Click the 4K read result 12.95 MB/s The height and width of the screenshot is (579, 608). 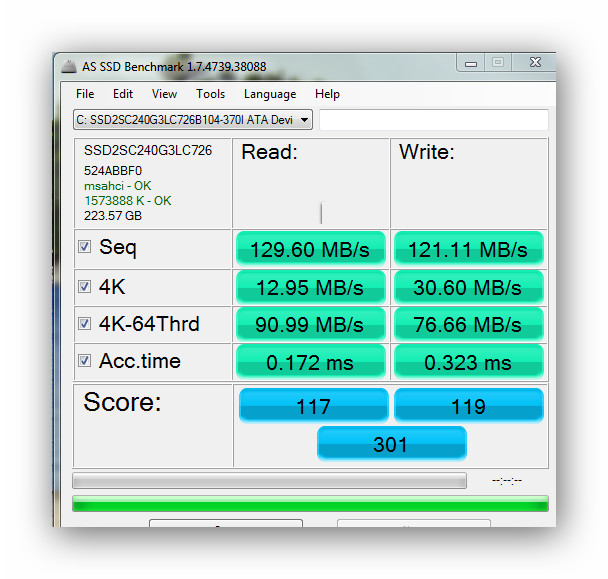pyautogui.click(x=311, y=287)
